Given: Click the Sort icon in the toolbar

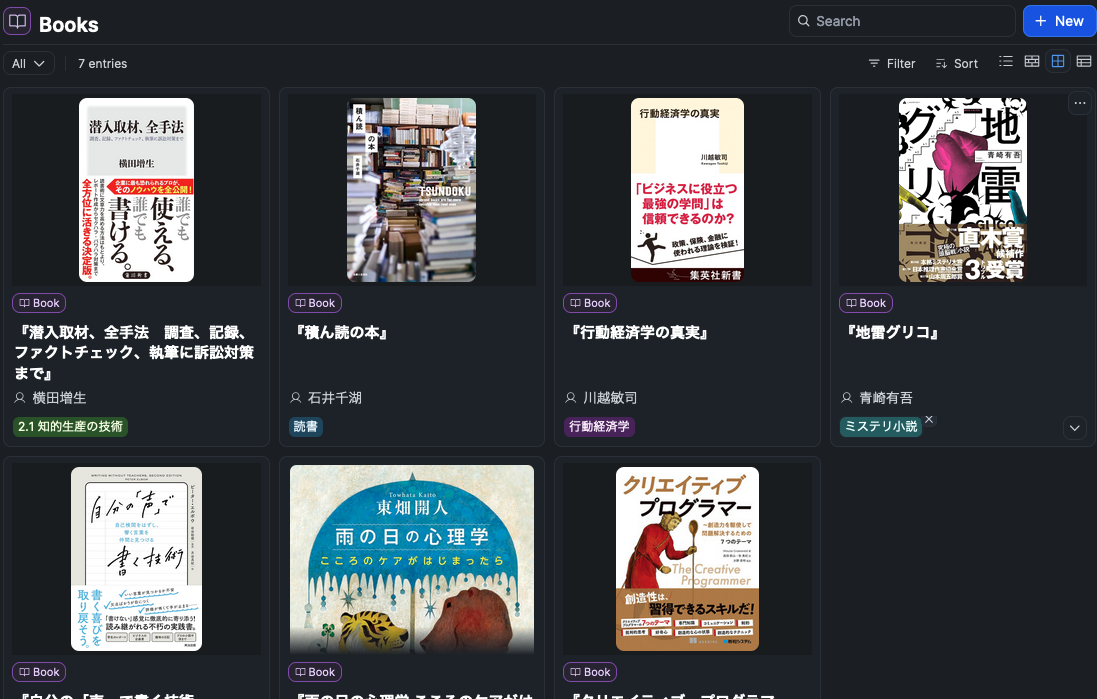Looking at the screenshot, I should (941, 63).
